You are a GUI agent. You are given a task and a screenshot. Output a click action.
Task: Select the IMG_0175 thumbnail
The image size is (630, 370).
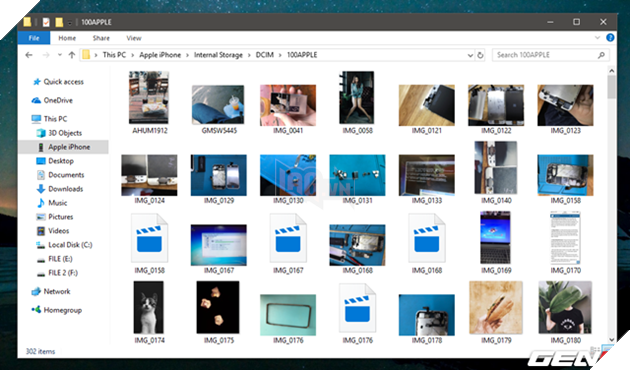tap(218, 307)
